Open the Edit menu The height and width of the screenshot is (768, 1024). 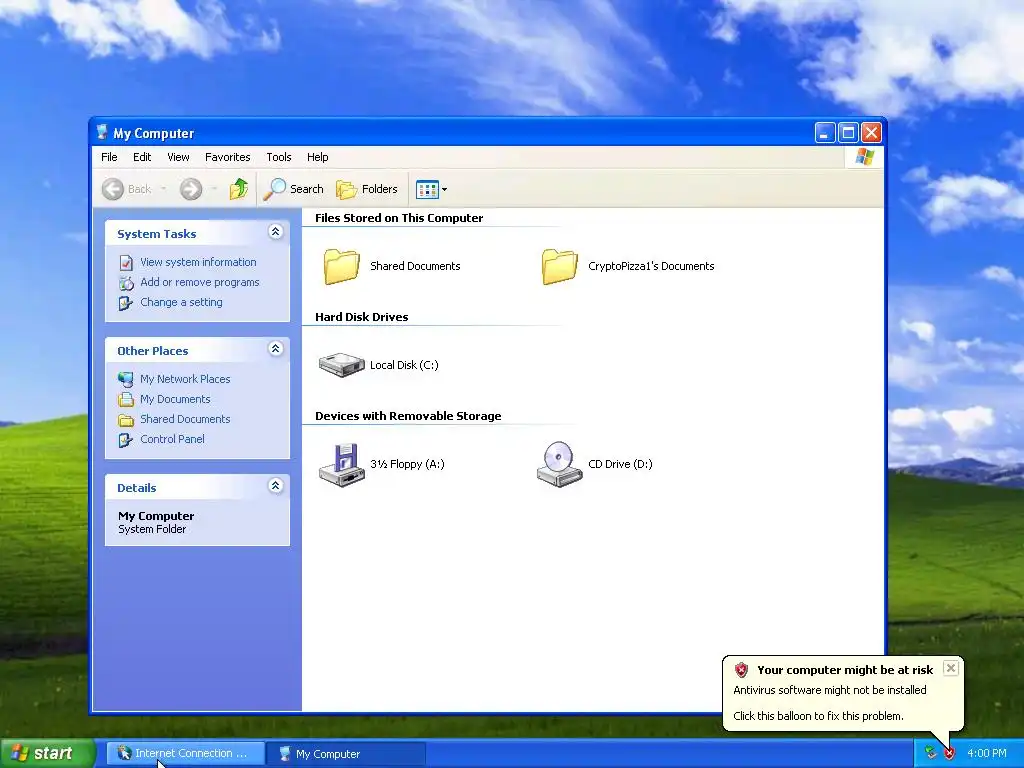[x=142, y=157]
